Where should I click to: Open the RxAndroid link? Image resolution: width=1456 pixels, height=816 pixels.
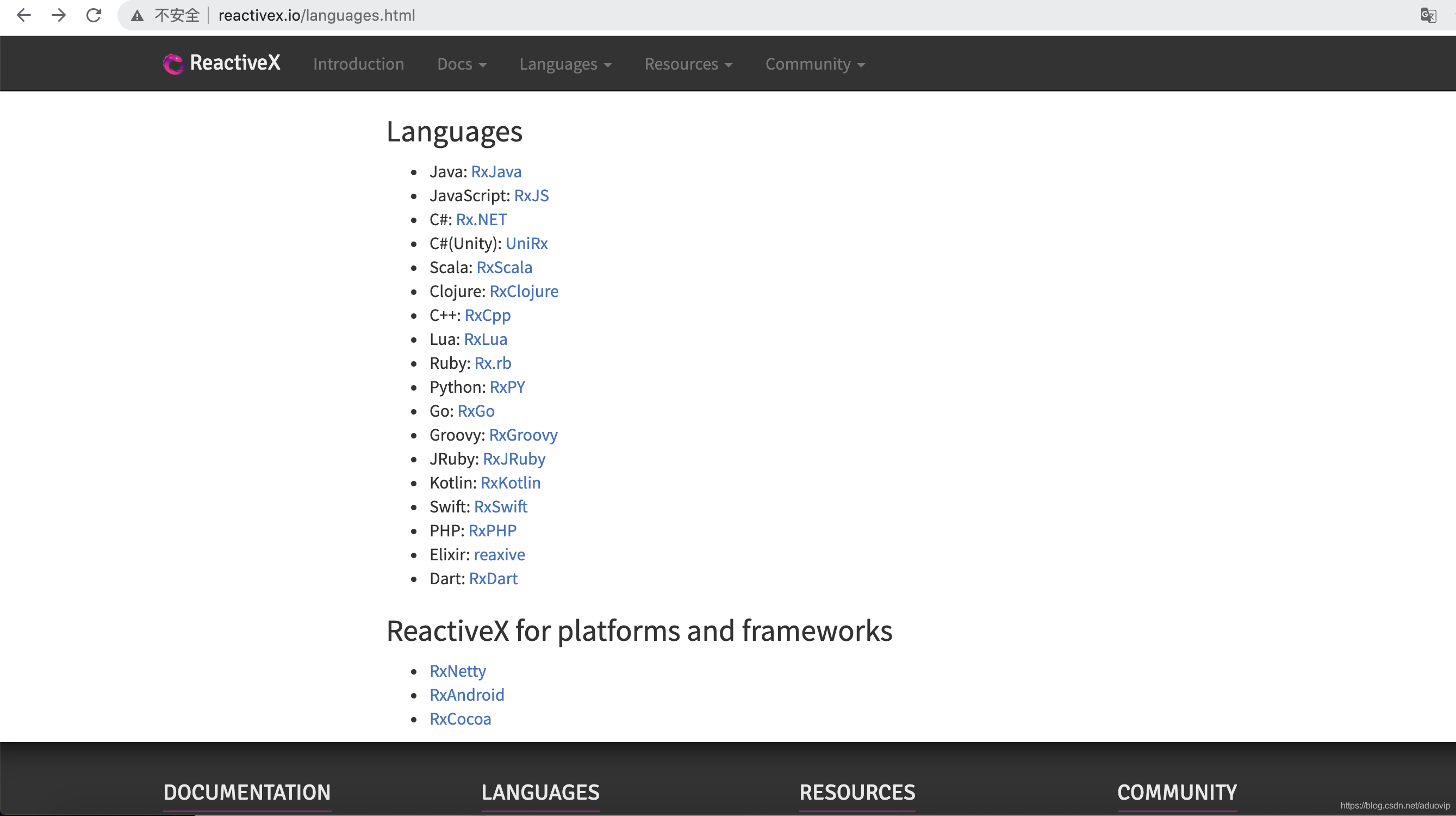tap(467, 695)
